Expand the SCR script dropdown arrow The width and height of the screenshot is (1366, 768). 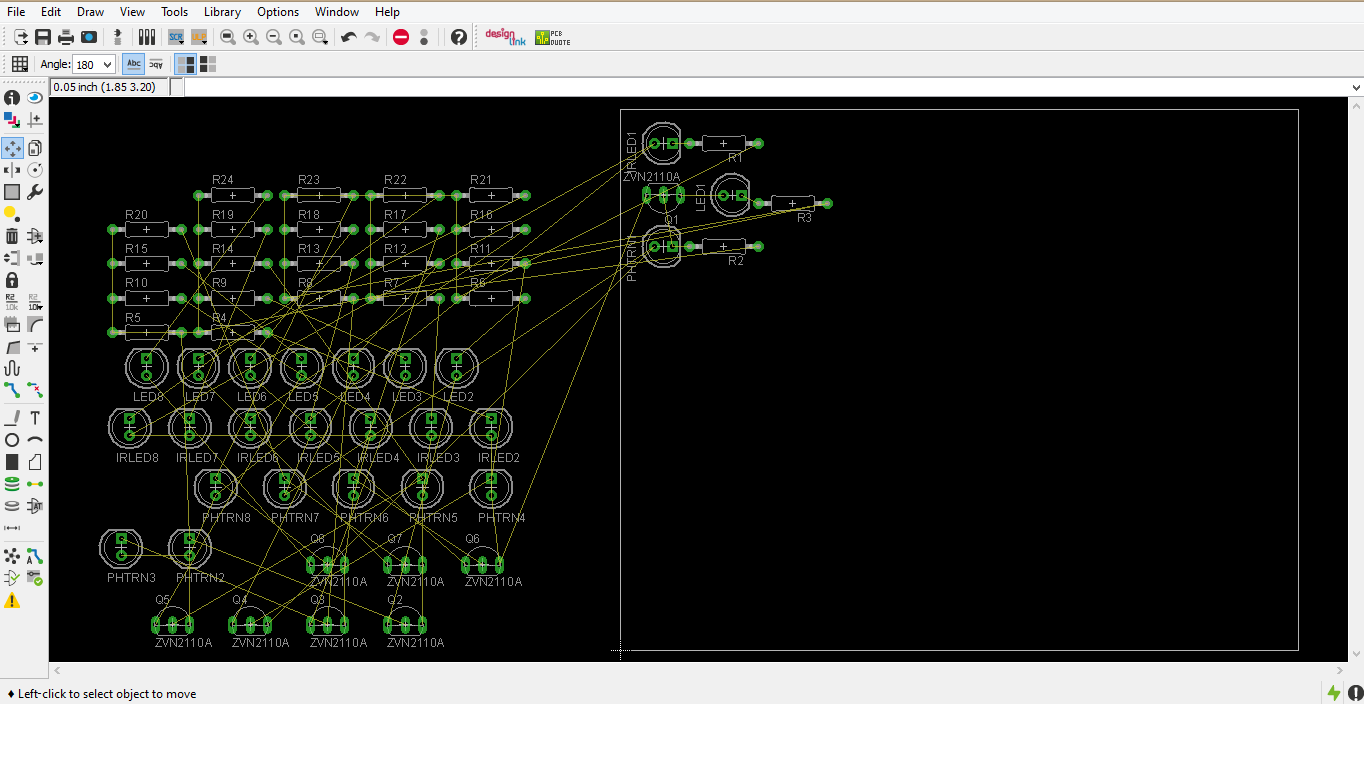tap(181, 42)
